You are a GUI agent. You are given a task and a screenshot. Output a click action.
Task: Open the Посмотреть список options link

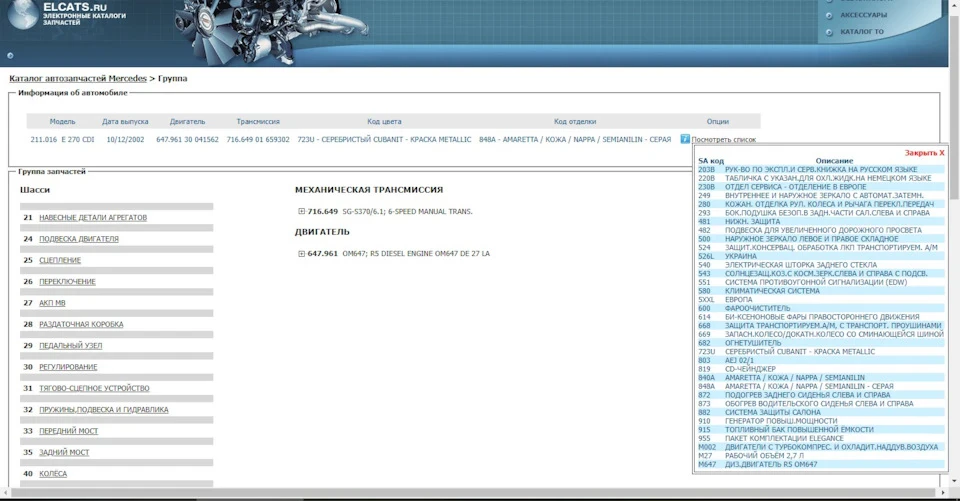(724, 140)
